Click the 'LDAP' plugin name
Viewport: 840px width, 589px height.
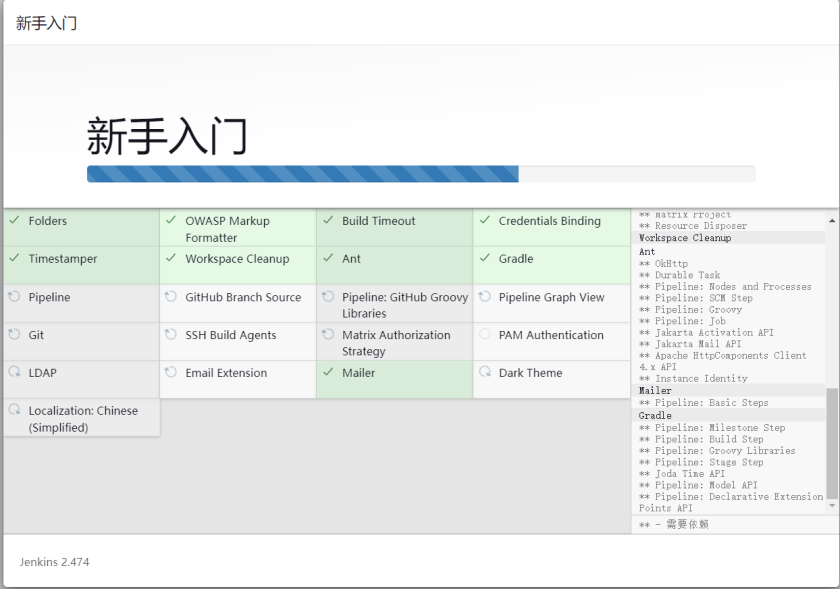point(42,373)
